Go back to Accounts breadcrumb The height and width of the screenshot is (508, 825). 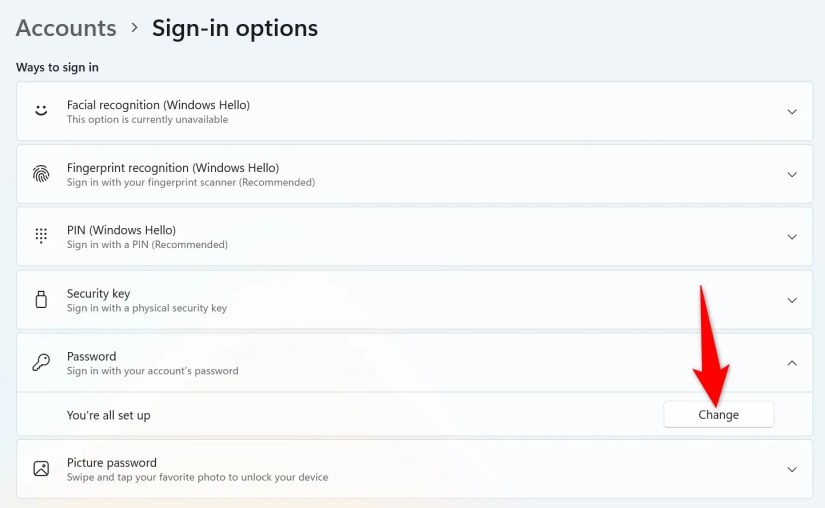click(66, 28)
